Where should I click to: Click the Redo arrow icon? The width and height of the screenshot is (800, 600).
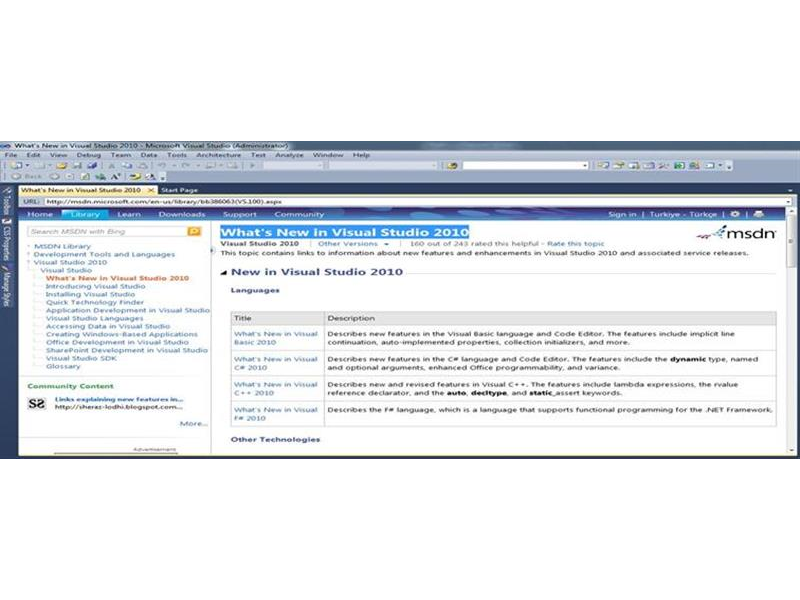(x=186, y=165)
